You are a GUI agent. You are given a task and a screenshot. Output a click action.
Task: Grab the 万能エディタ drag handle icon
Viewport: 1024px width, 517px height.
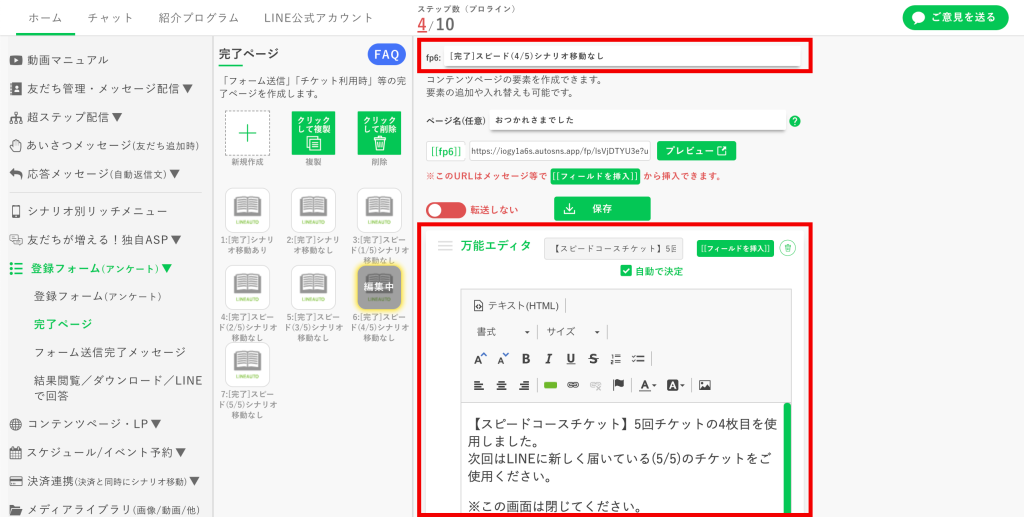[445, 246]
